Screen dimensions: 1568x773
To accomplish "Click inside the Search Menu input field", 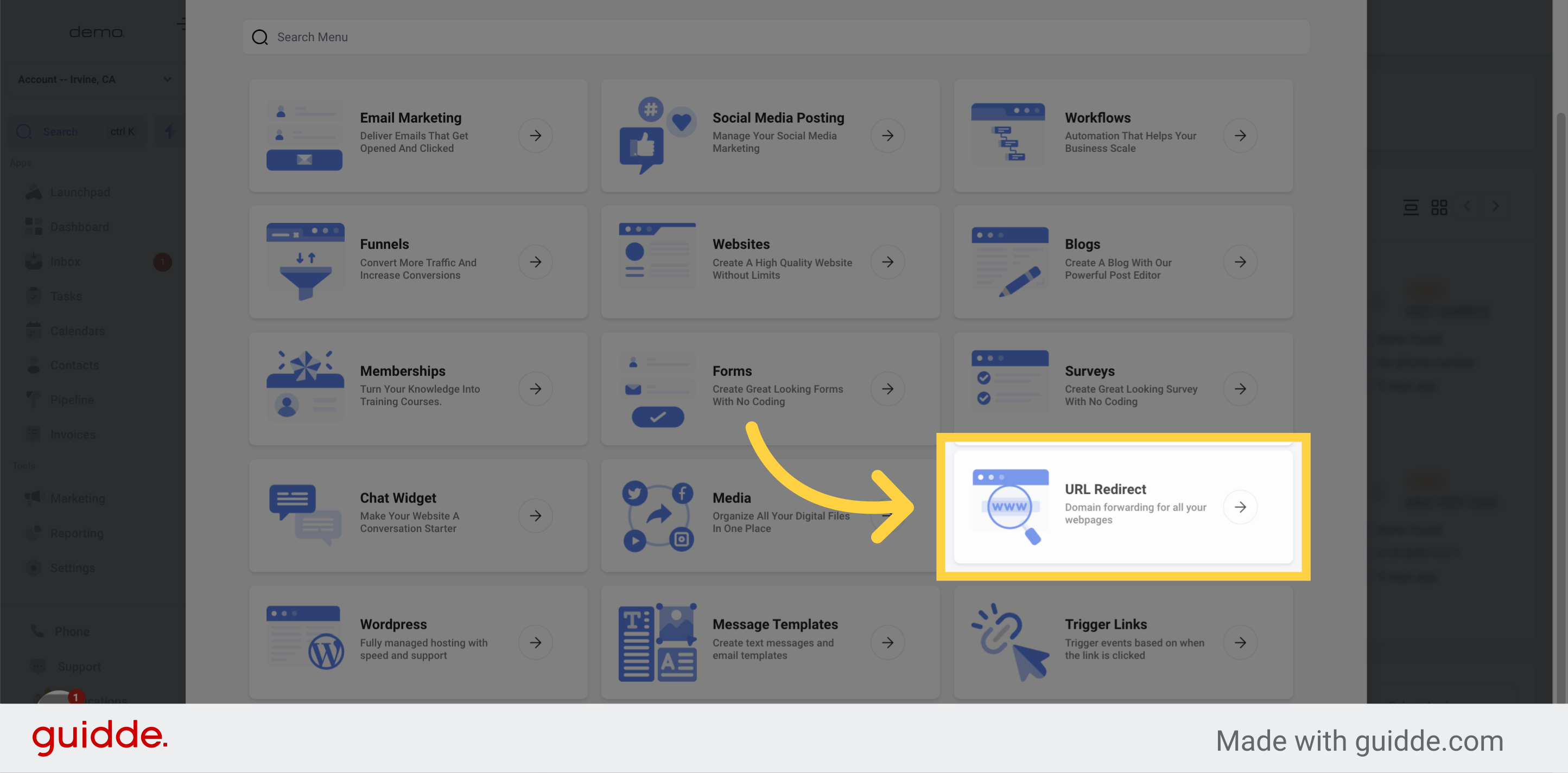I will [548, 36].
